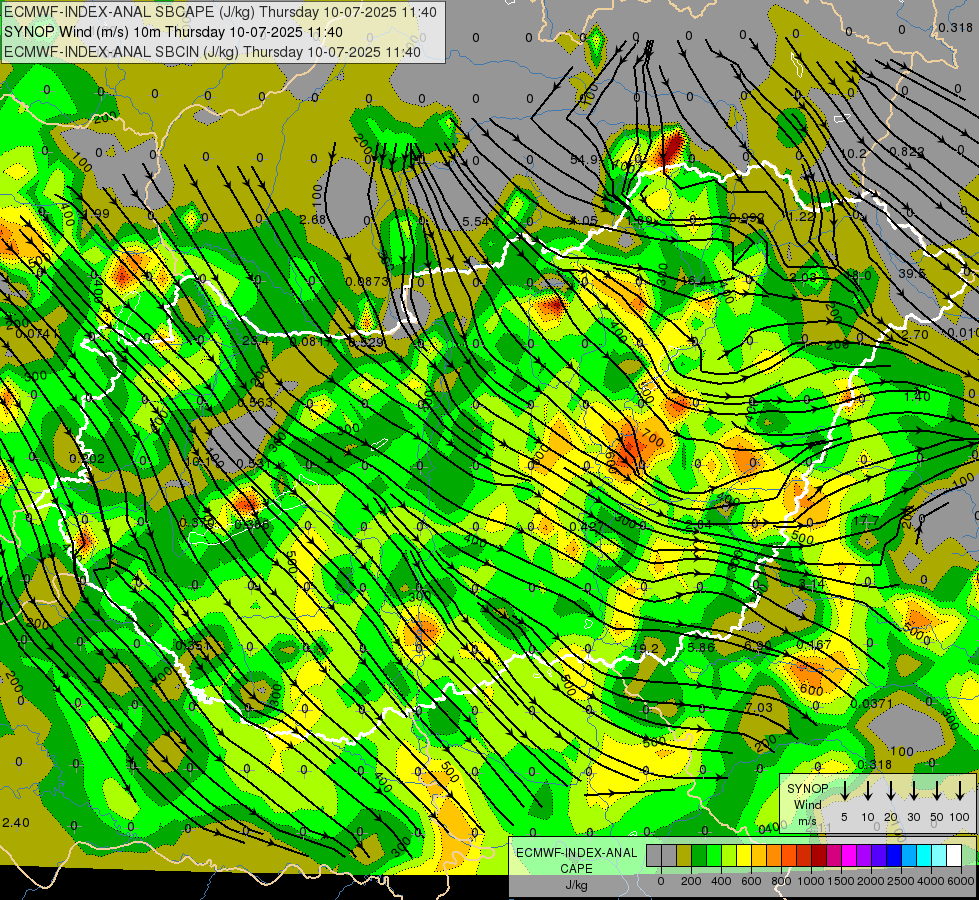979x900 pixels.
Task: Click the '19.2' value on the map
Action: 646,648
